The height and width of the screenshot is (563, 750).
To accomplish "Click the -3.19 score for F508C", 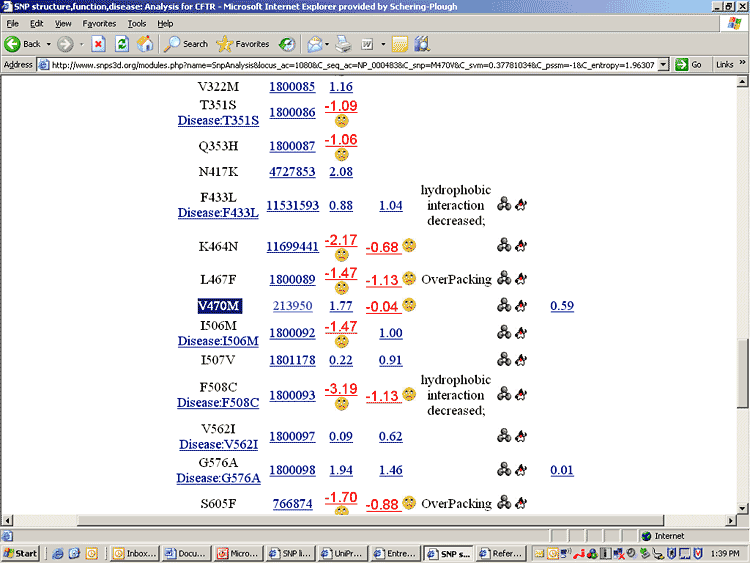I will [341, 388].
